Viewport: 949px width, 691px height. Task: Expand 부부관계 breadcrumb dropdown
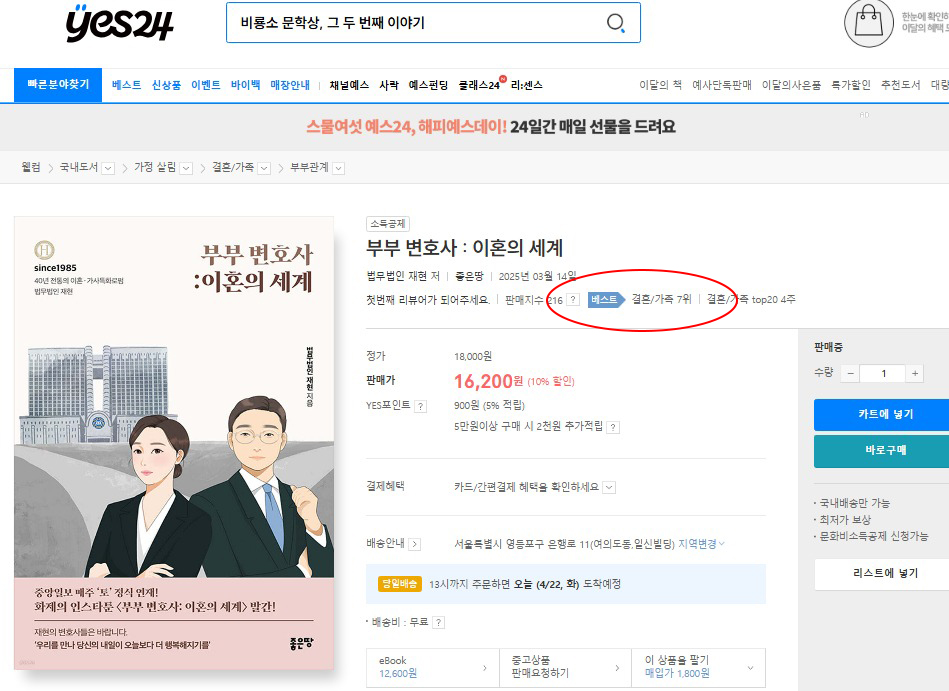click(x=339, y=168)
